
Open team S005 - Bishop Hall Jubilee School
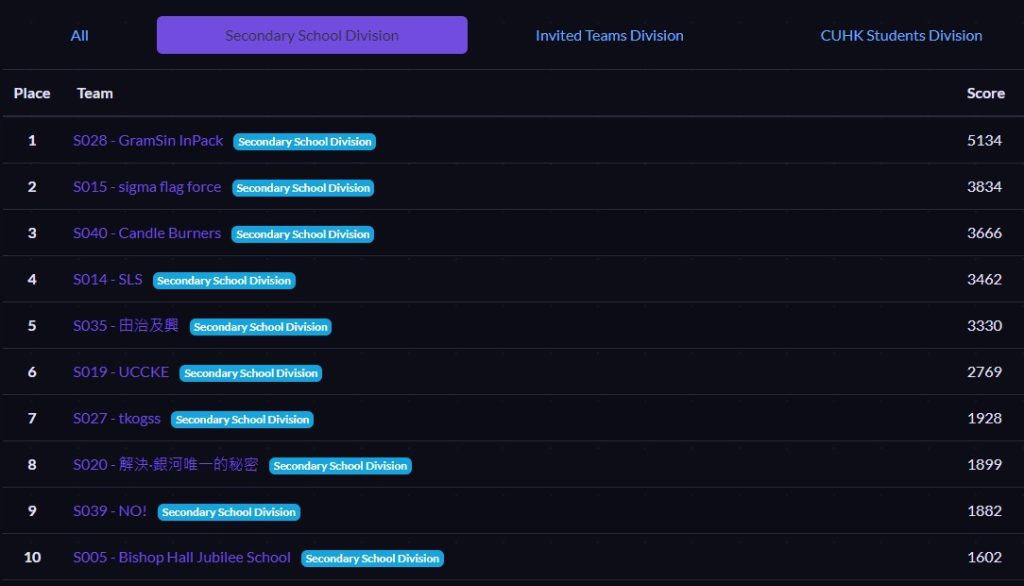182,557
